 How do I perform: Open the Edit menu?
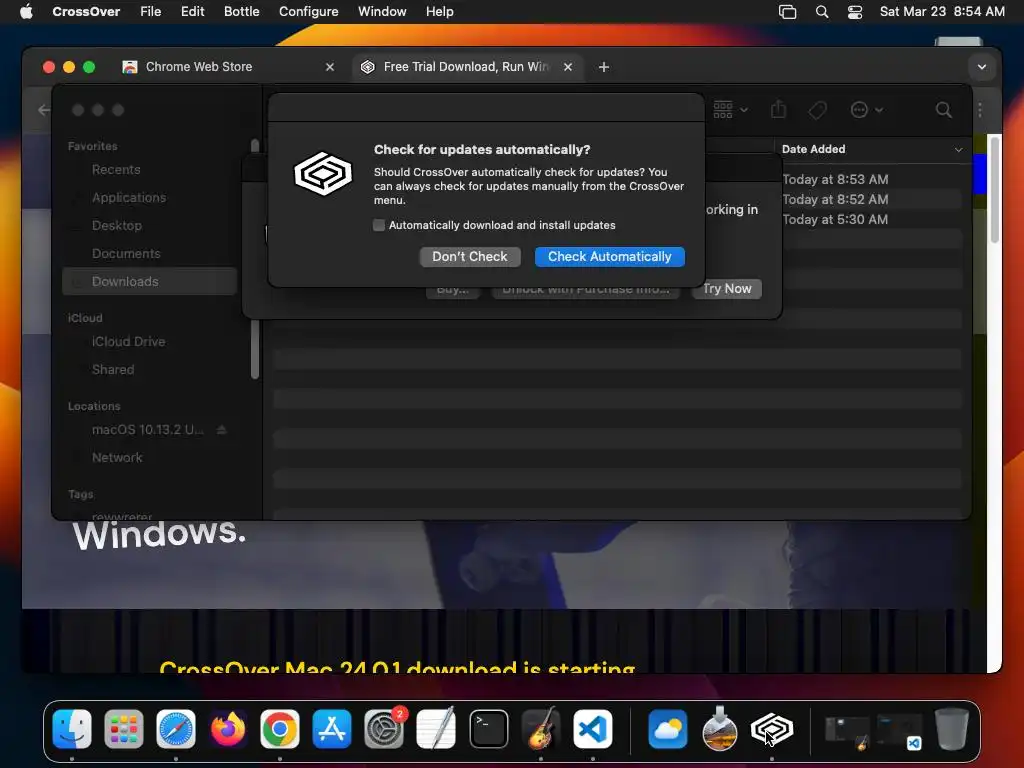193,12
